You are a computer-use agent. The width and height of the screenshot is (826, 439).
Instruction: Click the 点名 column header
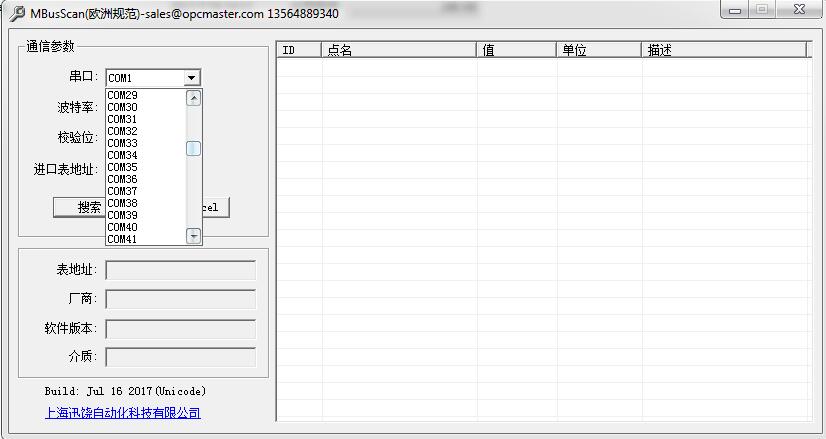tap(398, 50)
